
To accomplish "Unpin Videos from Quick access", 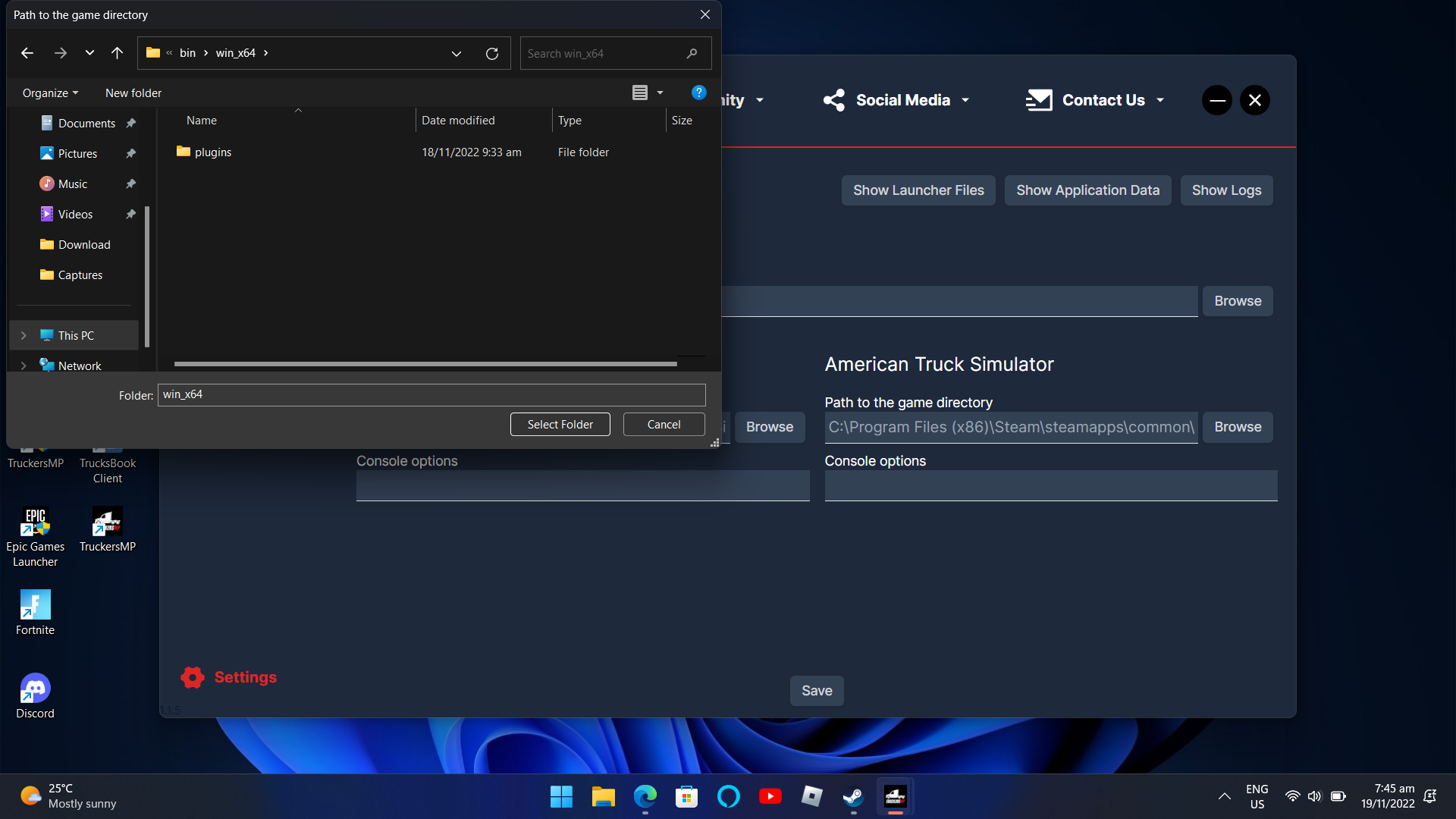I will (x=130, y=213).
